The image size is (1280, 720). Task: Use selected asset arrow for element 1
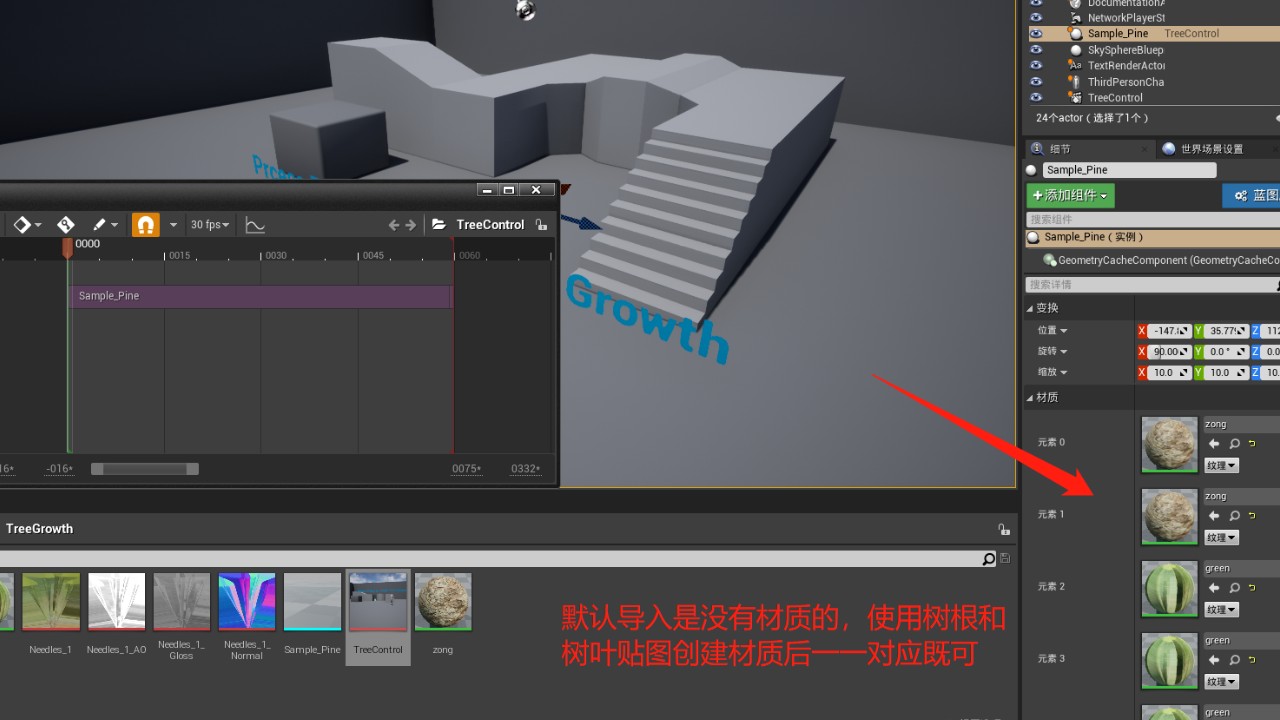point(1214,516)
